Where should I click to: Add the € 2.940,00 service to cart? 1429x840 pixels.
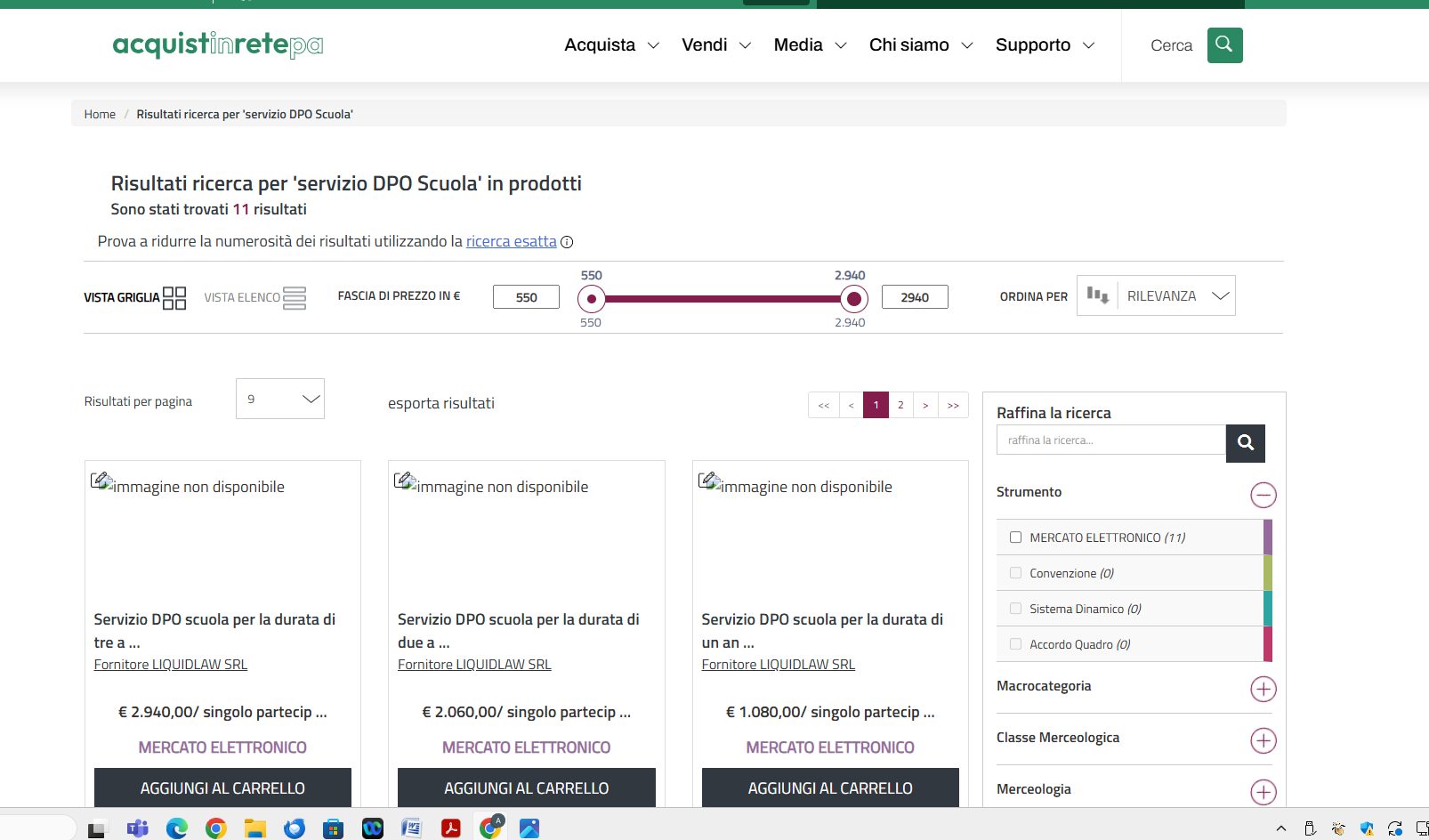[x=222, y=787]
